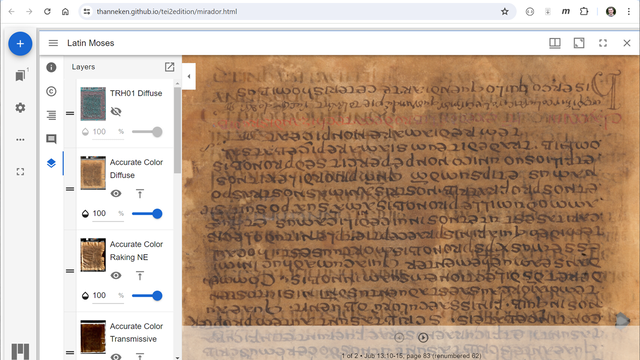The width and height of the screenshot is (640, 360).
Task: Collapse the Layers sidebar with arrow
Action: 189,76
